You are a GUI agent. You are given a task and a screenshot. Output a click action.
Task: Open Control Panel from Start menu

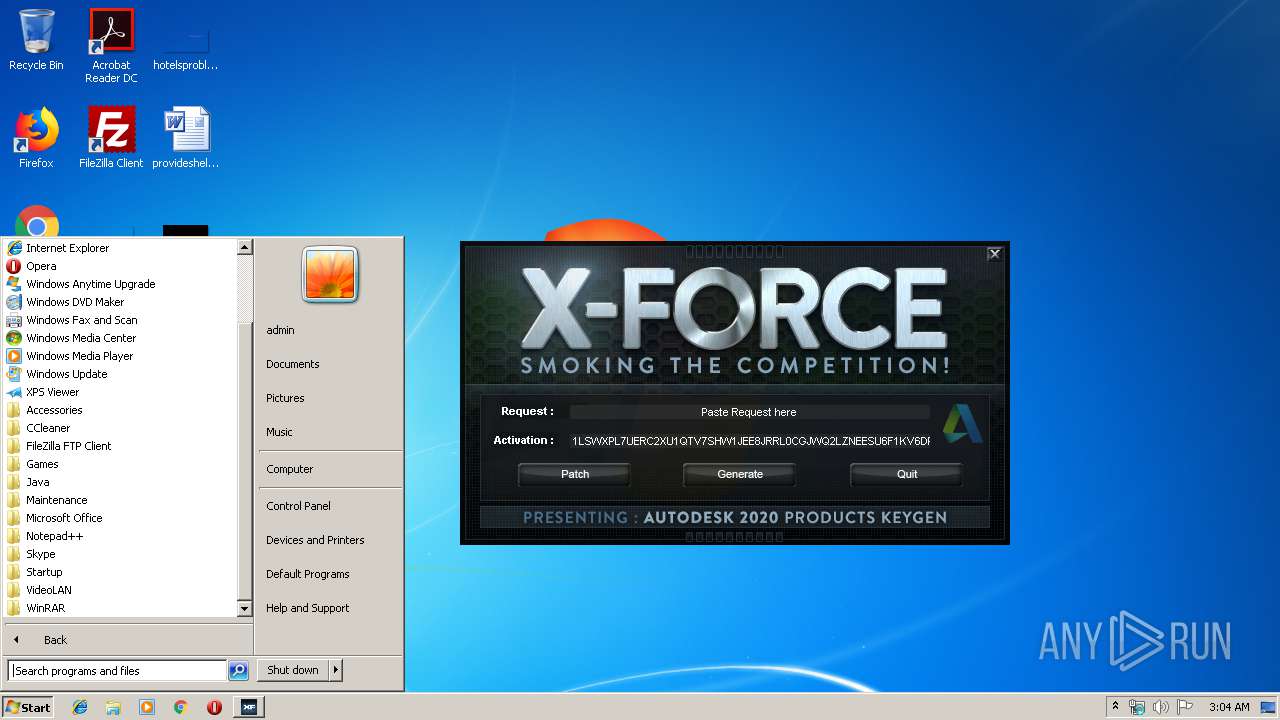pos(298,506)
